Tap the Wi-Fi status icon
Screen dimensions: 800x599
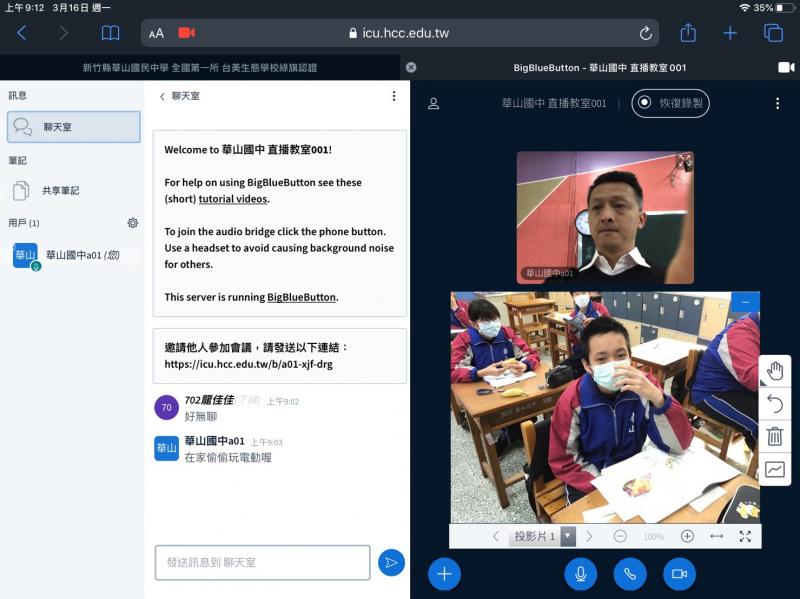click(744, 8)
